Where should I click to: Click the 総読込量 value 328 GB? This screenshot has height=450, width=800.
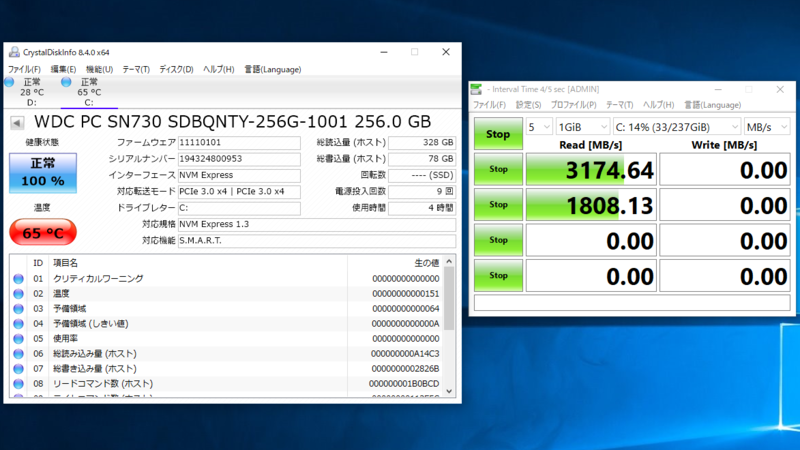tap(422, 142)
